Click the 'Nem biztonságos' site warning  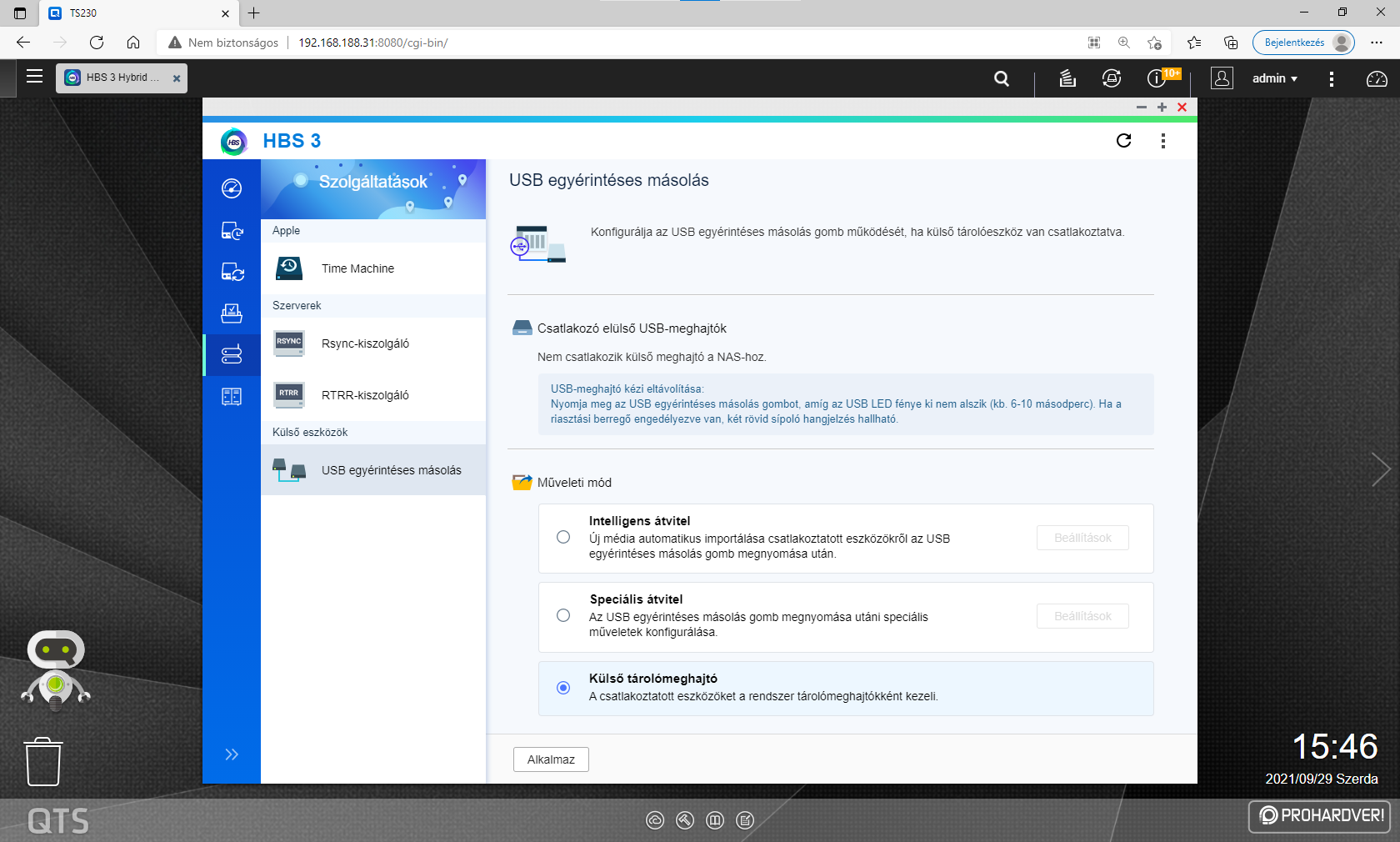223,43
